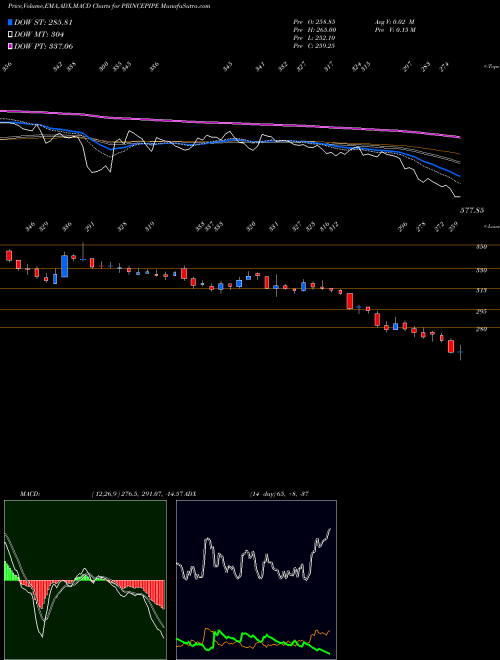Click the 339 price level label
500x660 pixels.
pyautogui.click(x=481, y=271)
